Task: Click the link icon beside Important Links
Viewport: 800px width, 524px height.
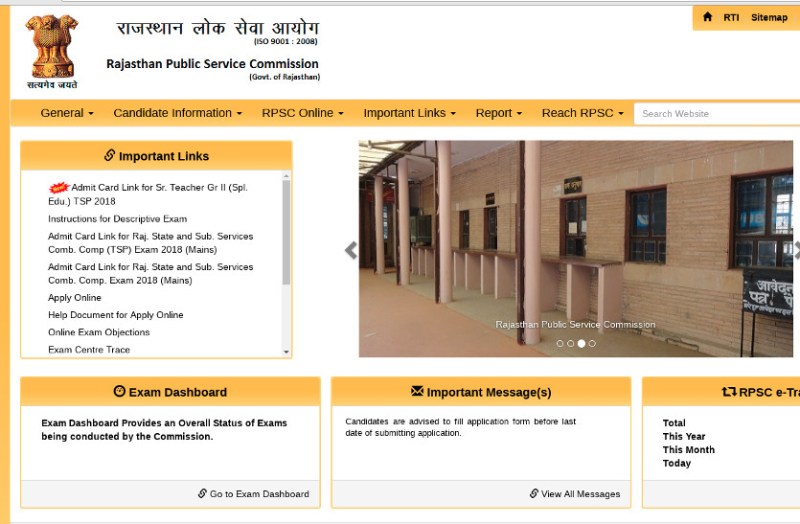Action: 109,156
